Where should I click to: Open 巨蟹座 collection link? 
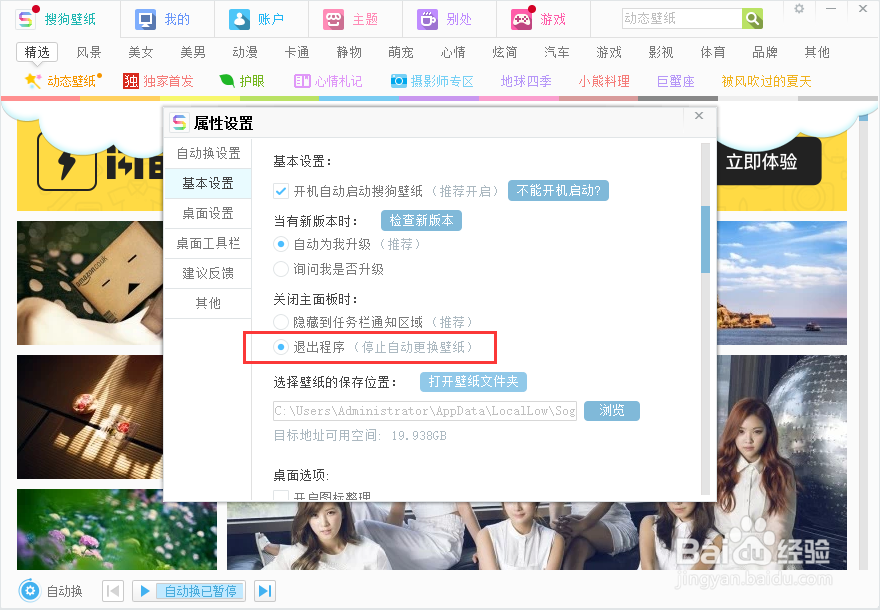(676, 81)
